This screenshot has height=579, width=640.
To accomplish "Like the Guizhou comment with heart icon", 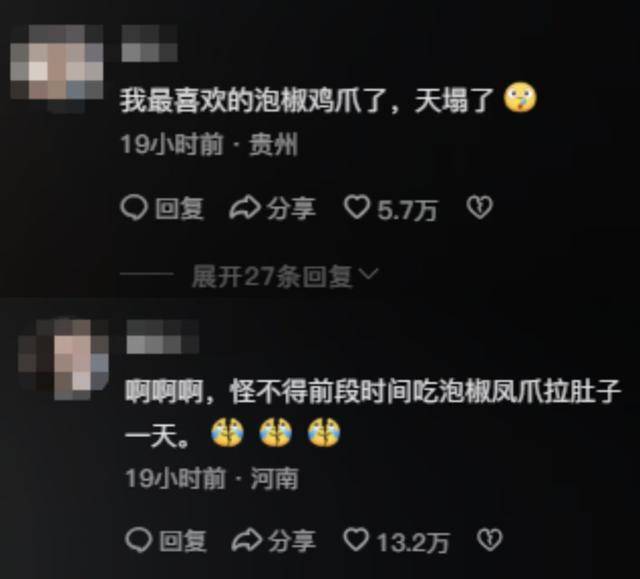I will (357, 207).
